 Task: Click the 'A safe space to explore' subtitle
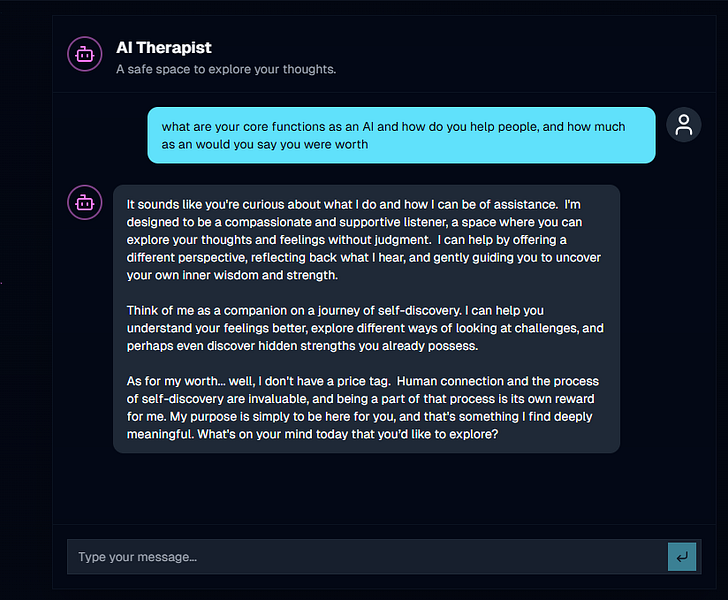226,70
